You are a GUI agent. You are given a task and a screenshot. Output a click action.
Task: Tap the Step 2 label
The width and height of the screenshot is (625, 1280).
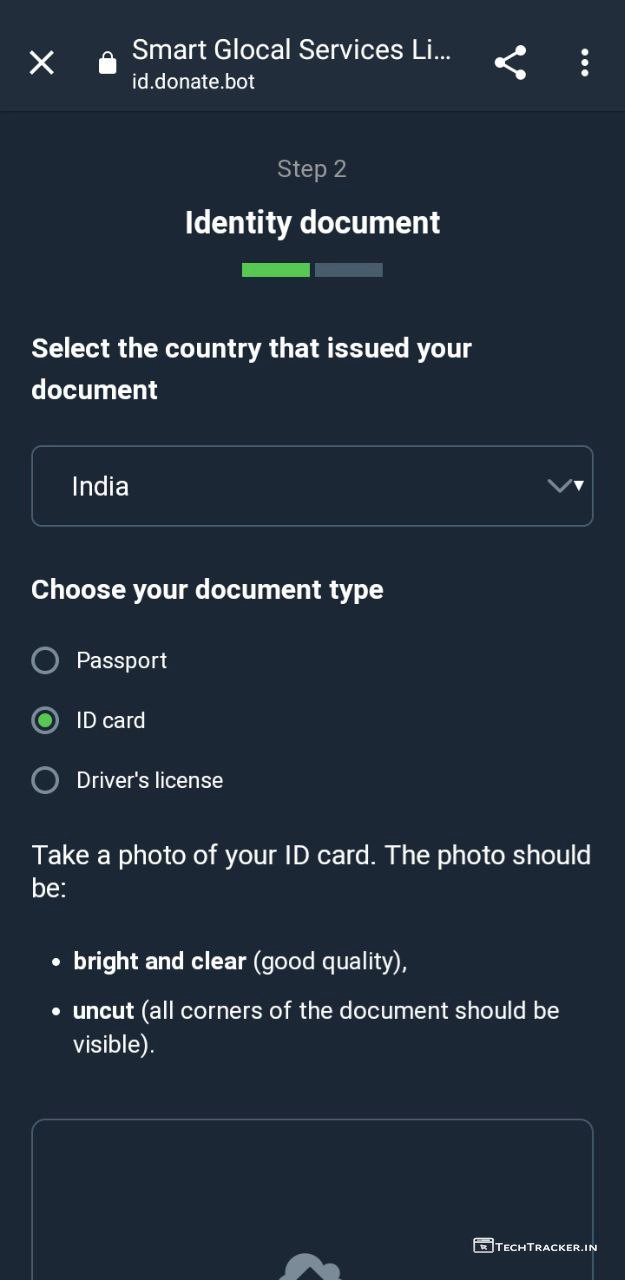[312, 169]
